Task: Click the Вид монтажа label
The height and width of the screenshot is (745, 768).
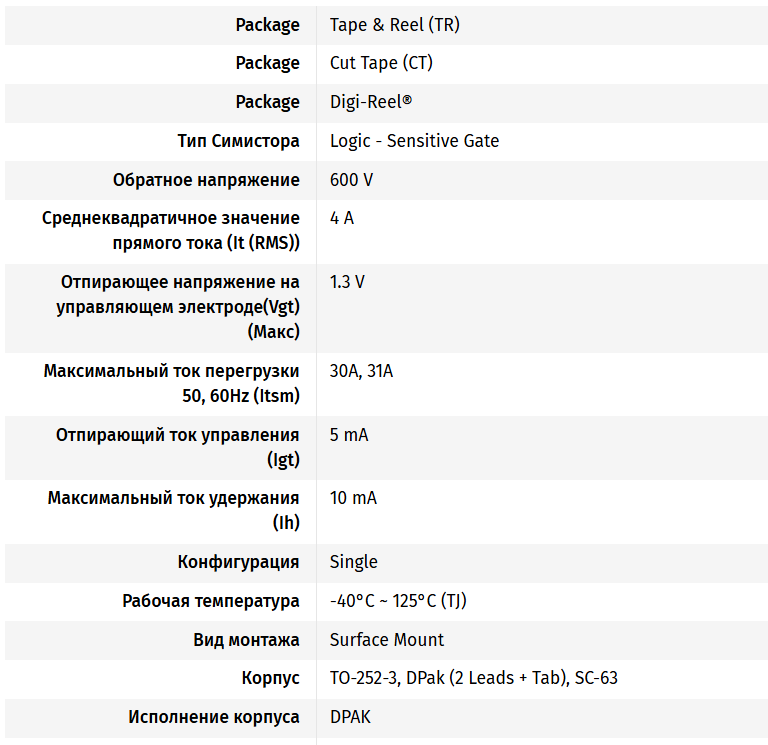Action: click(x=246, y=640)
